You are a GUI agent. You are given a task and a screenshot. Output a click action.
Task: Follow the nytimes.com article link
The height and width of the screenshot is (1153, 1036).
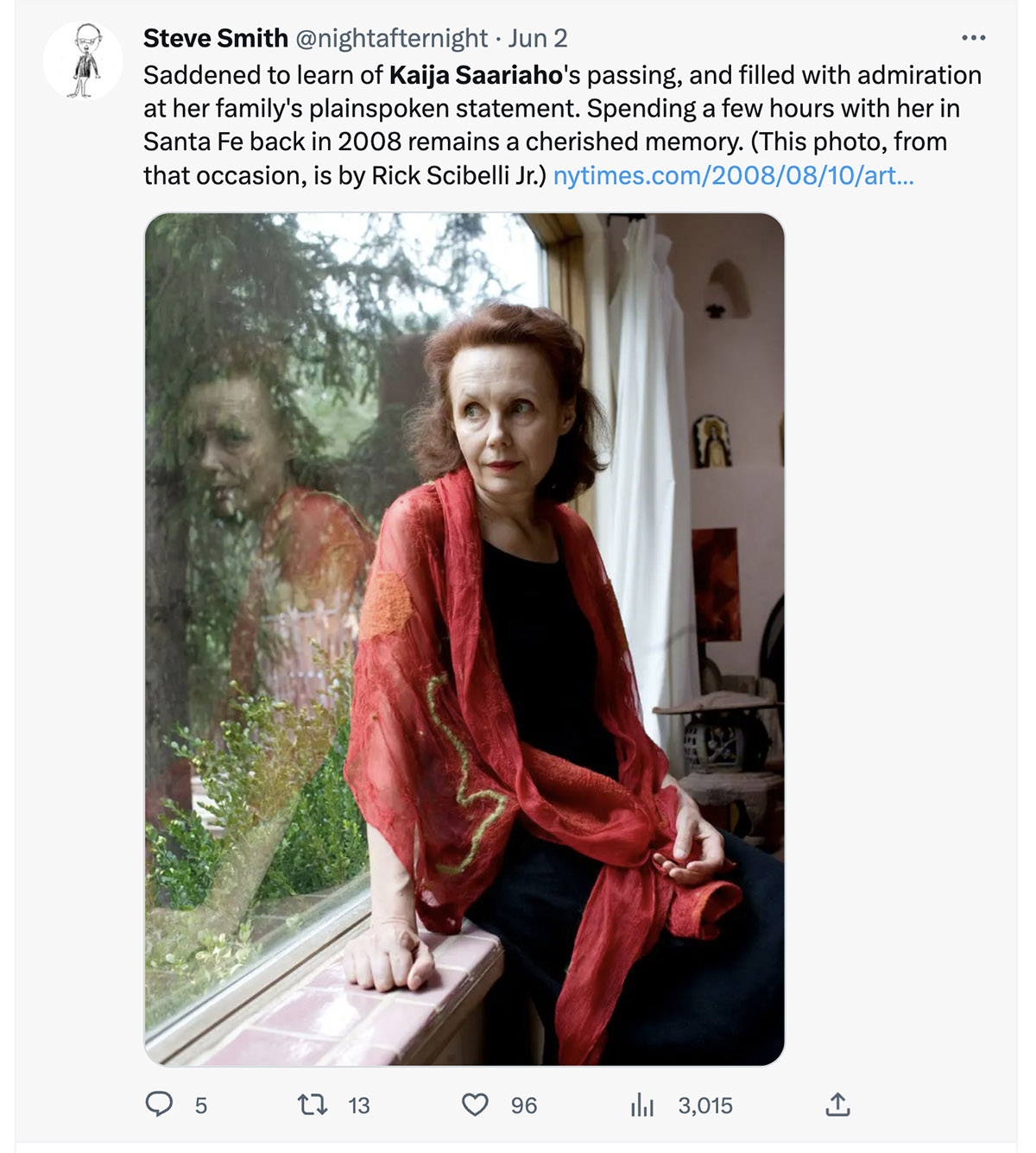pyautogui.click(x=733, y=175)
